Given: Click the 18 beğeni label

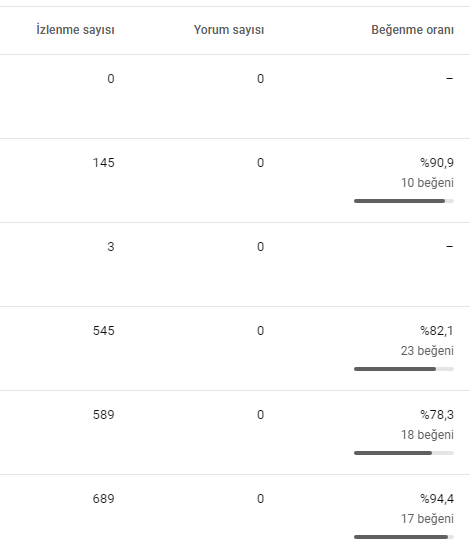Looking at the screenshot, I should click(427, 435).
